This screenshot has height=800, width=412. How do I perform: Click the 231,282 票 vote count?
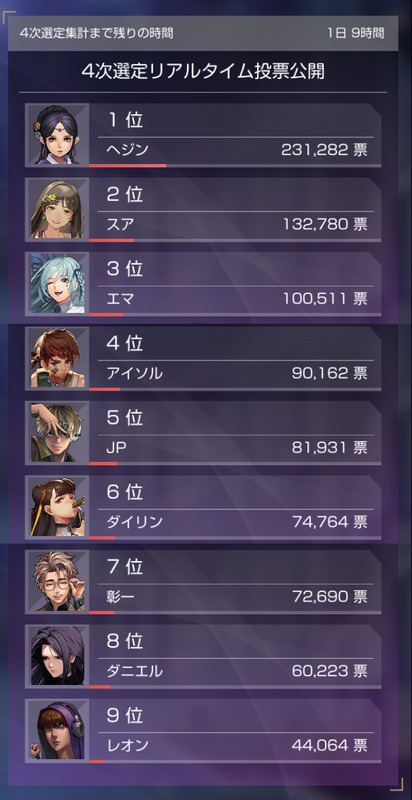click(x=324, y=150)
